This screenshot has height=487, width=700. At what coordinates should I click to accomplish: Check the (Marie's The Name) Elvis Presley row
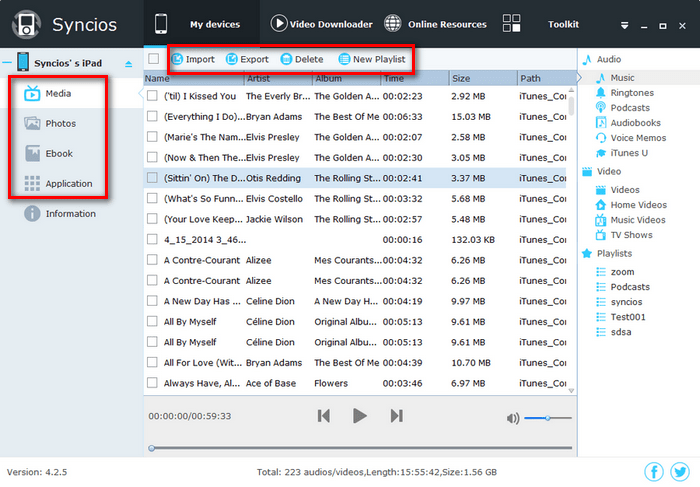[x=152, y=137]
